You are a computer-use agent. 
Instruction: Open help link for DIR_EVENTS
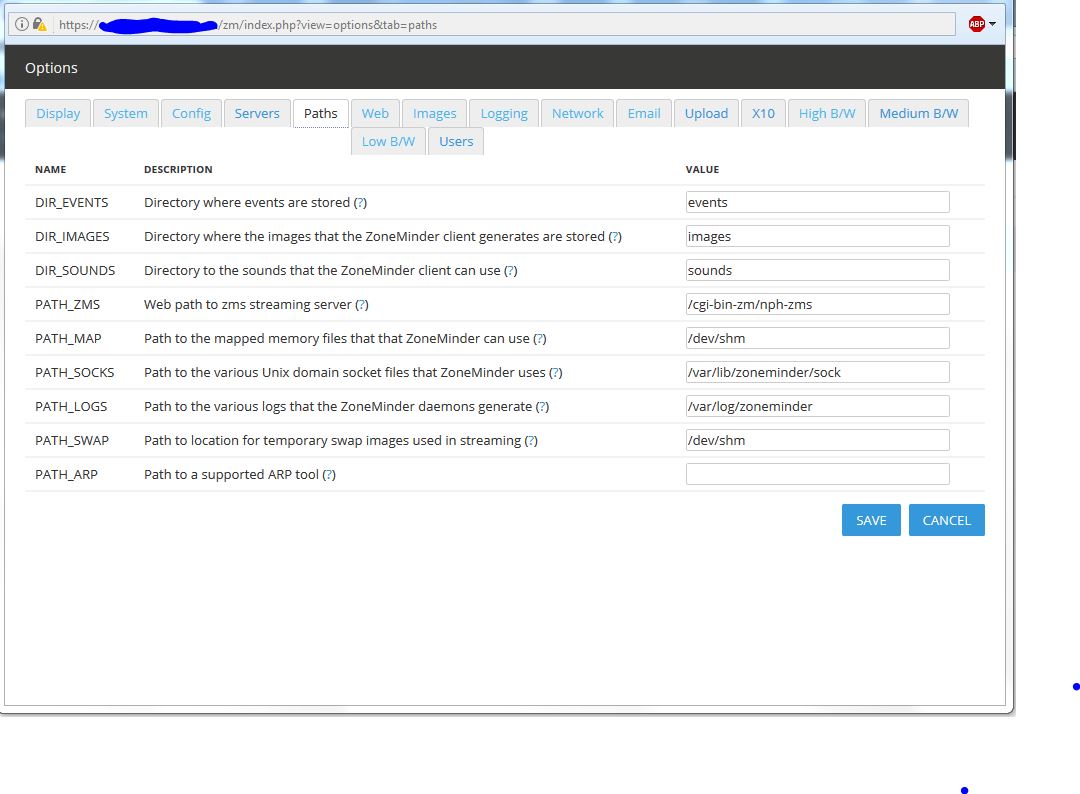[360, 202]
